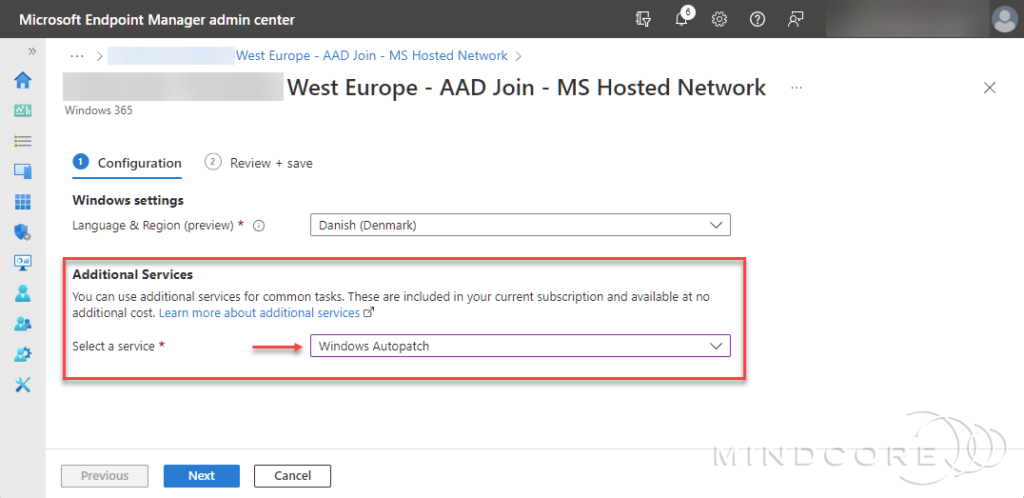Screen dimensions: 1024x498
Task: Open the Select a service dropdown
Action: click(x=520, y=346)
